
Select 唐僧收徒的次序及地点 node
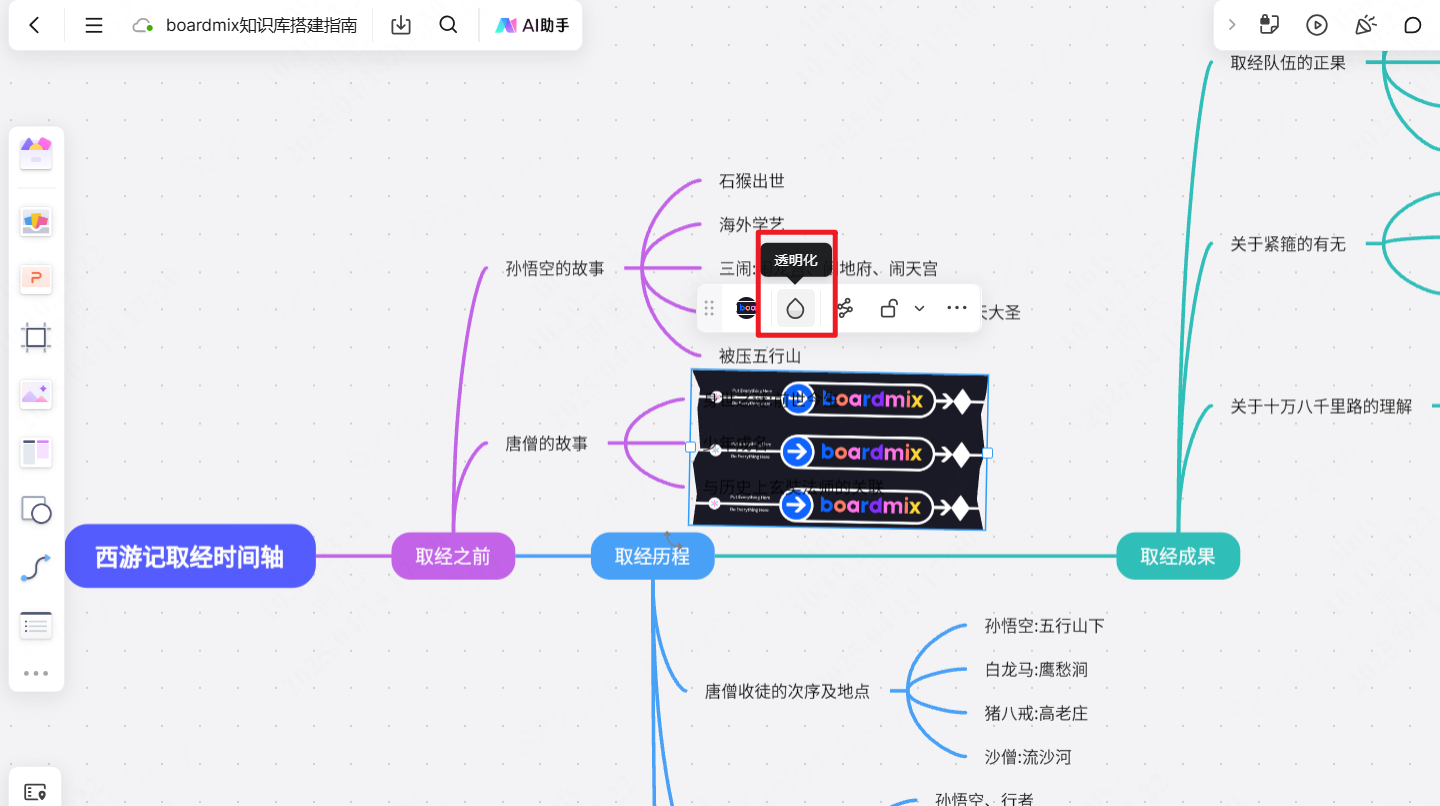pyautogui.click(x=787, y=691)
